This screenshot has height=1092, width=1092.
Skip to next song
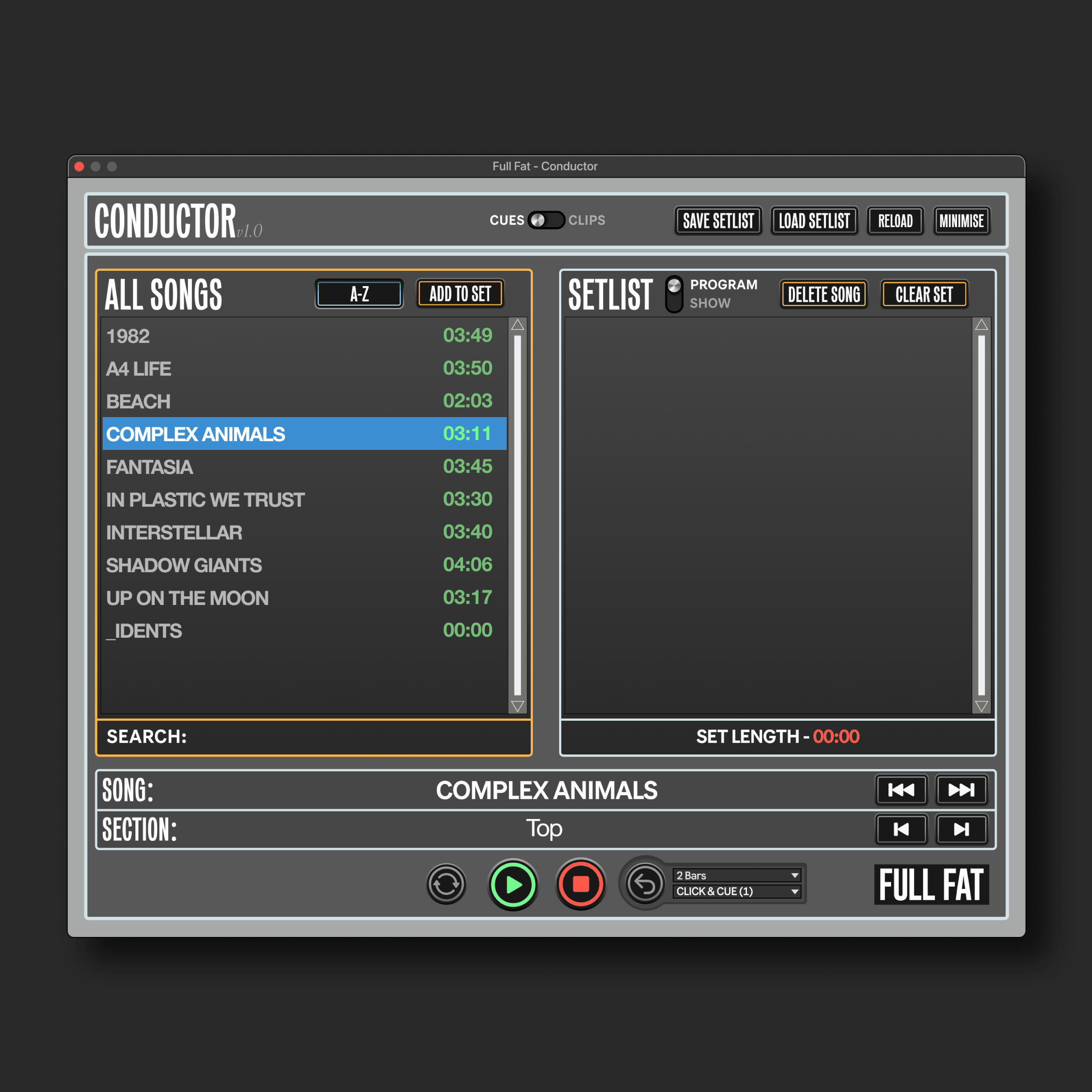point(961,790)
